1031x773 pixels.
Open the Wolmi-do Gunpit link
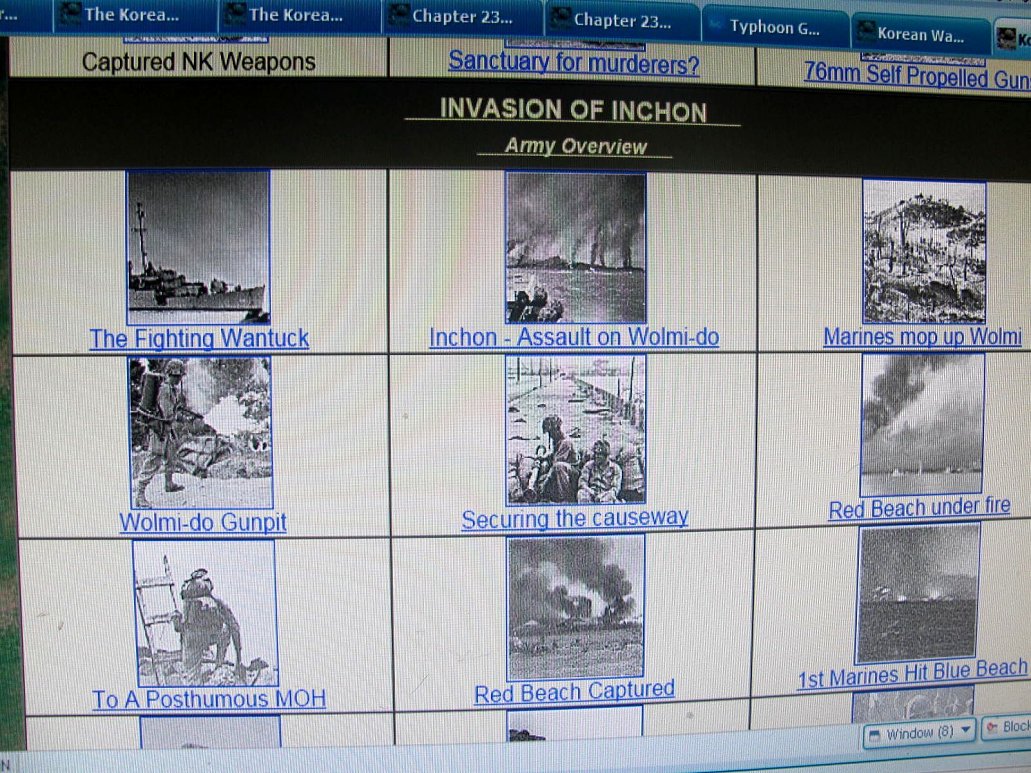coord(203,523)
